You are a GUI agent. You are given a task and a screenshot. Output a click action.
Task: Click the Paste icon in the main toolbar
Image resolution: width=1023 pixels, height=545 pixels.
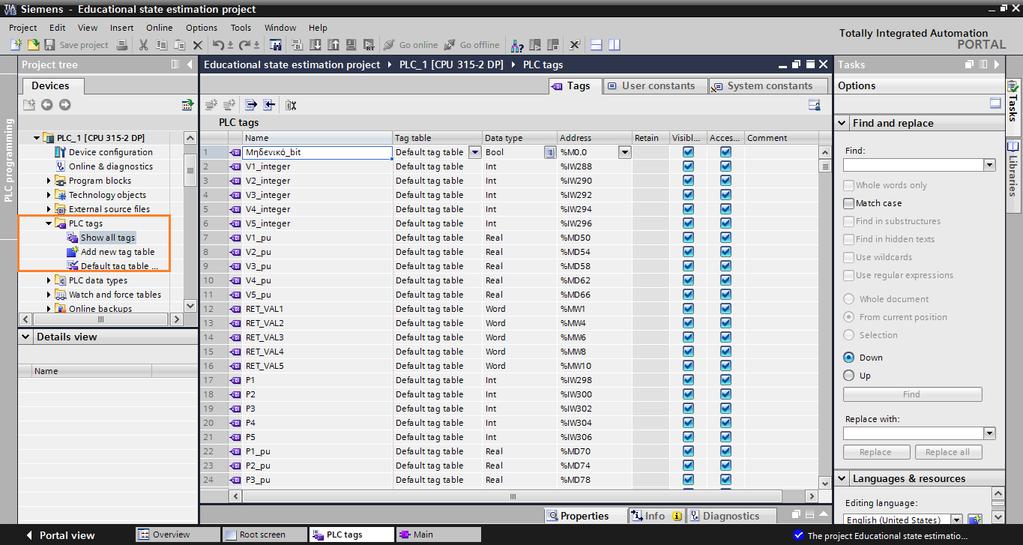(x=181, y=45)
